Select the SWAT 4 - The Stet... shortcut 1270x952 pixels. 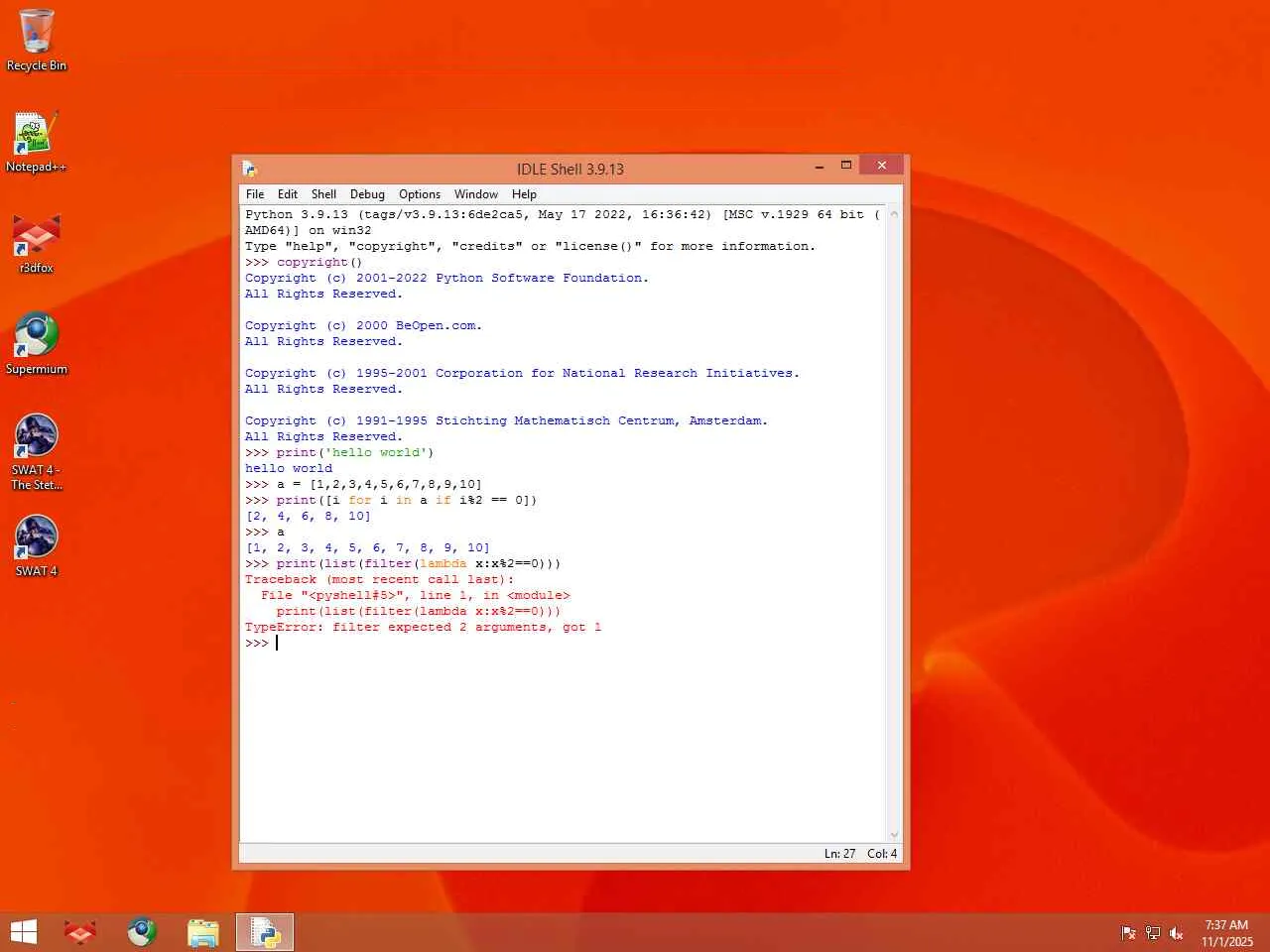37,452
